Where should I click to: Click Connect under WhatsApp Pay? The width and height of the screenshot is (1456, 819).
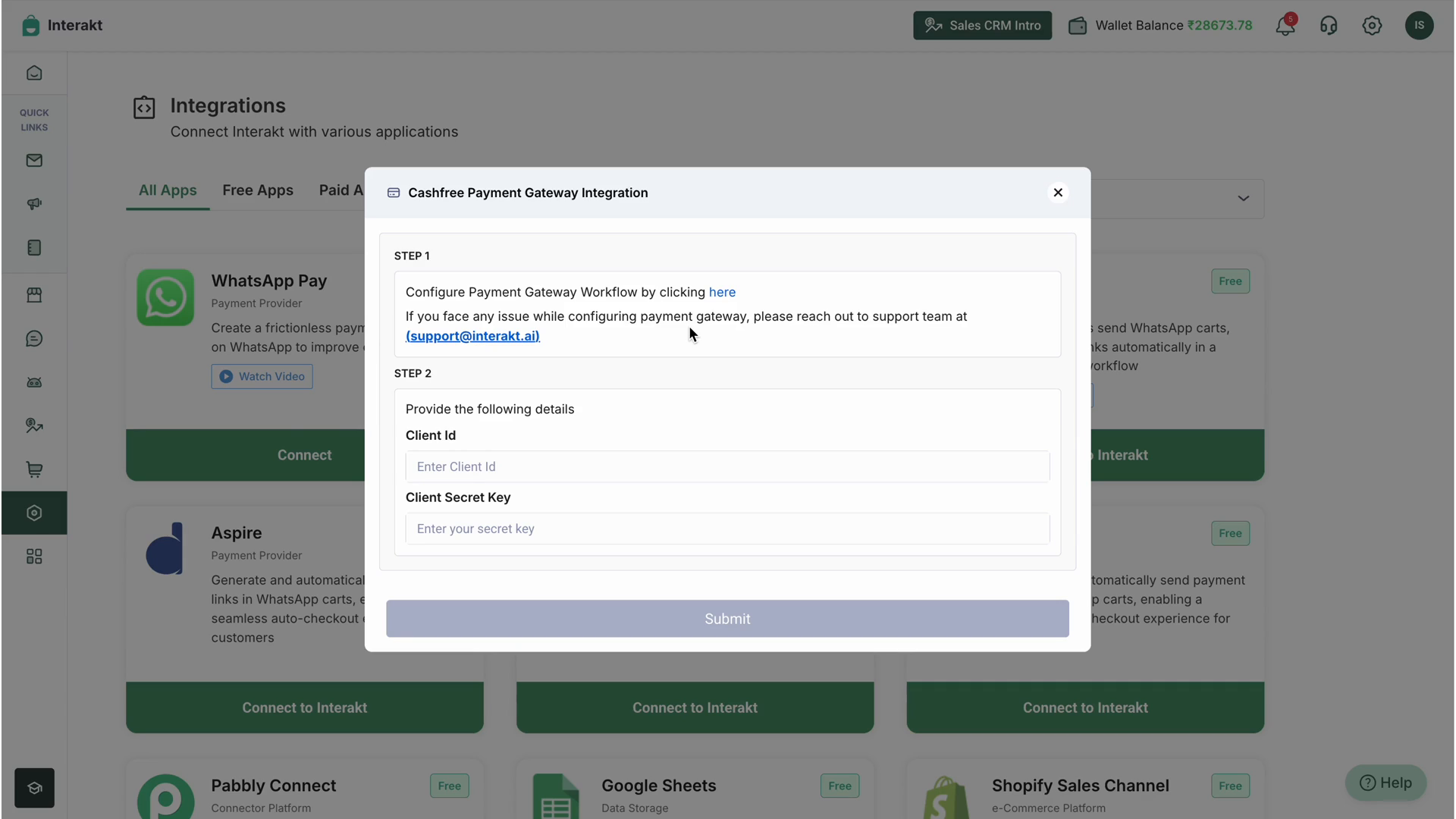click(304, 455)
